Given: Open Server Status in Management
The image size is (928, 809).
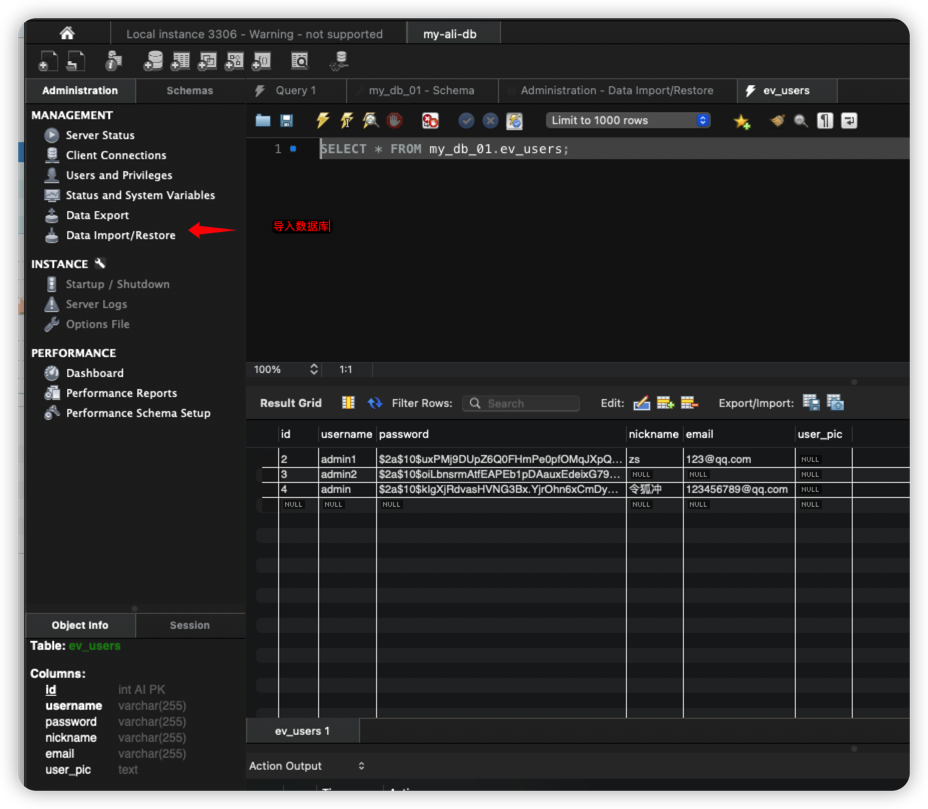Looking at the screenshot, I should [x=100, y=135].
